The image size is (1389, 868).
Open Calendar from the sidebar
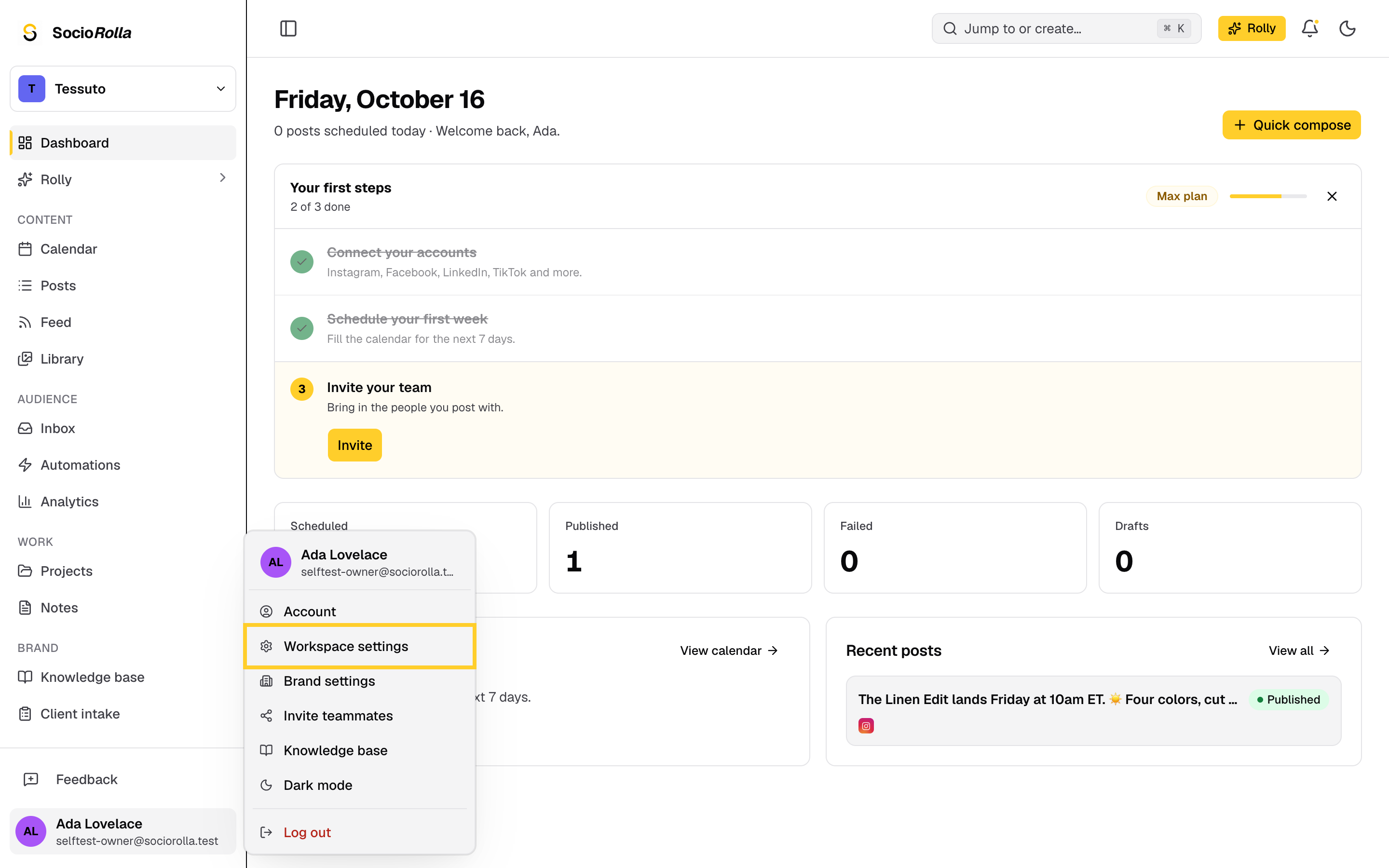123,248
